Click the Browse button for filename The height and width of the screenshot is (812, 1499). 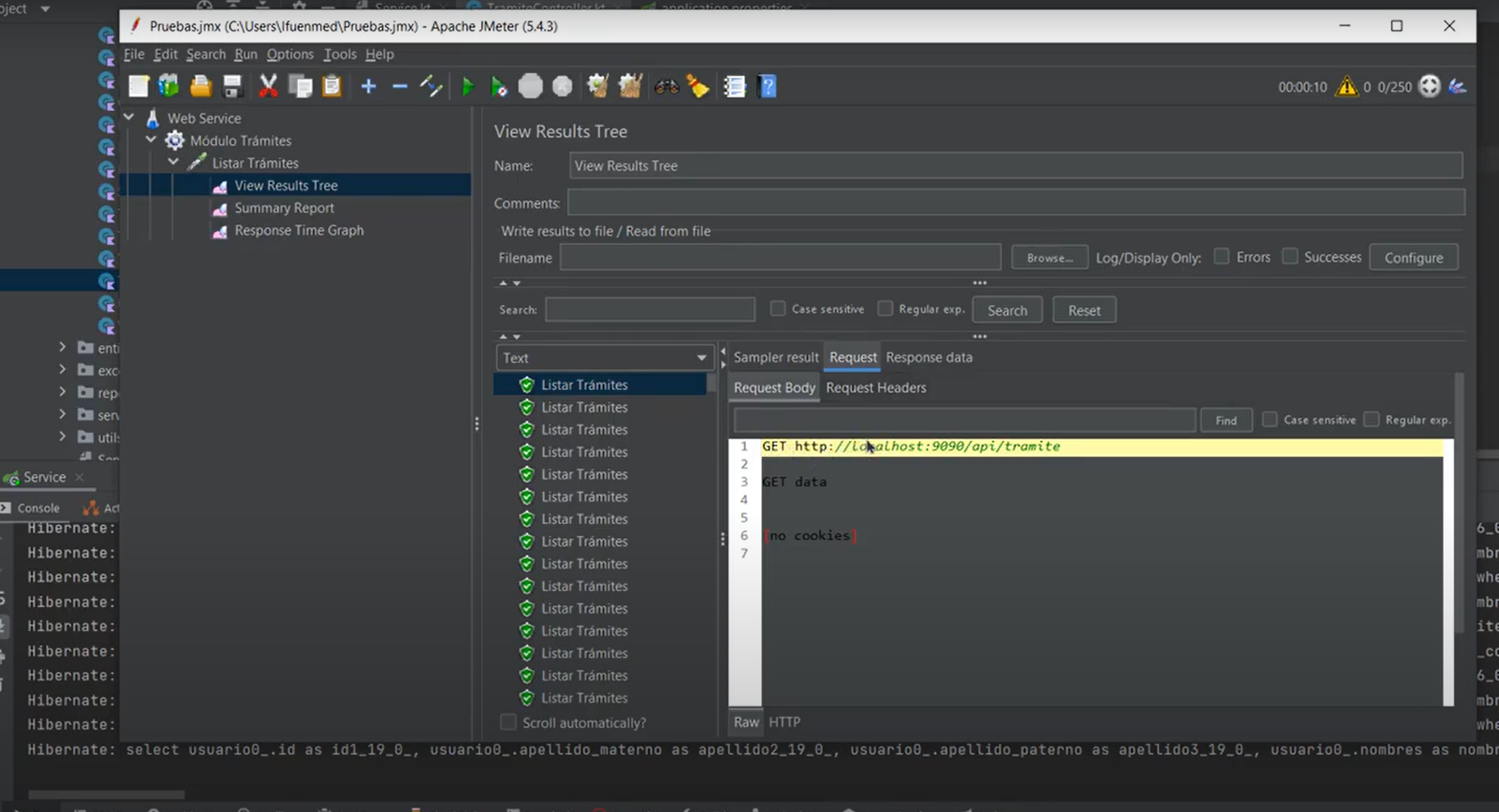point(1048,258)
